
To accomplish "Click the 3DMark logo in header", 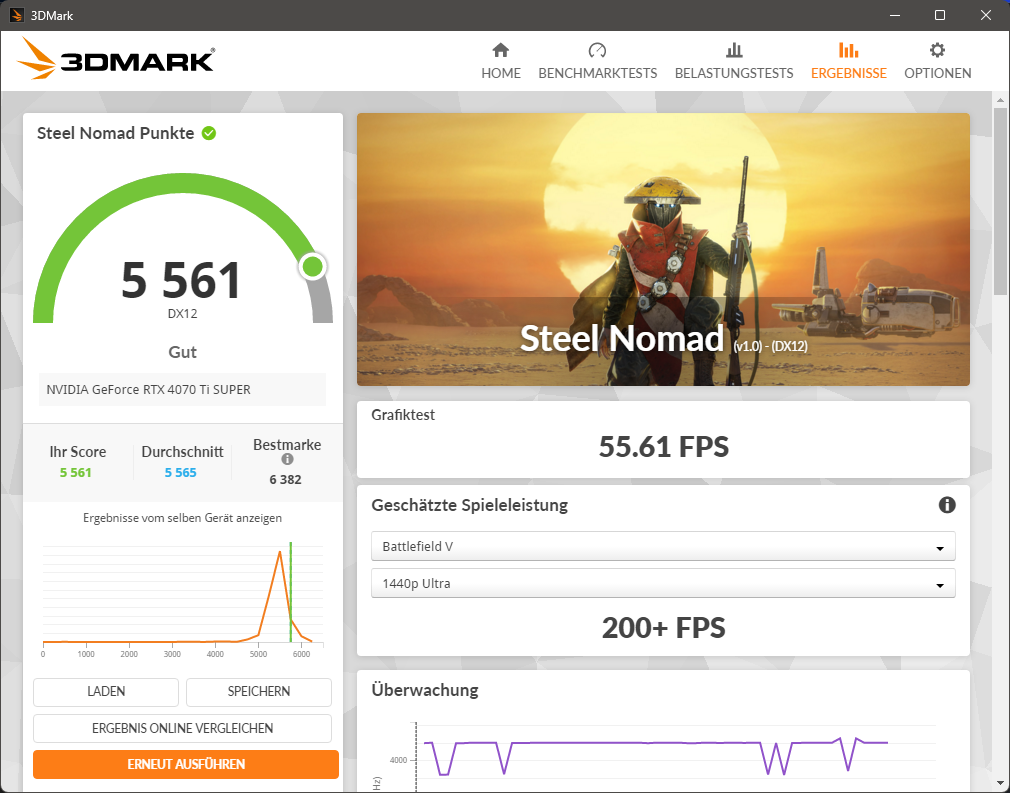I will [116, 59].
